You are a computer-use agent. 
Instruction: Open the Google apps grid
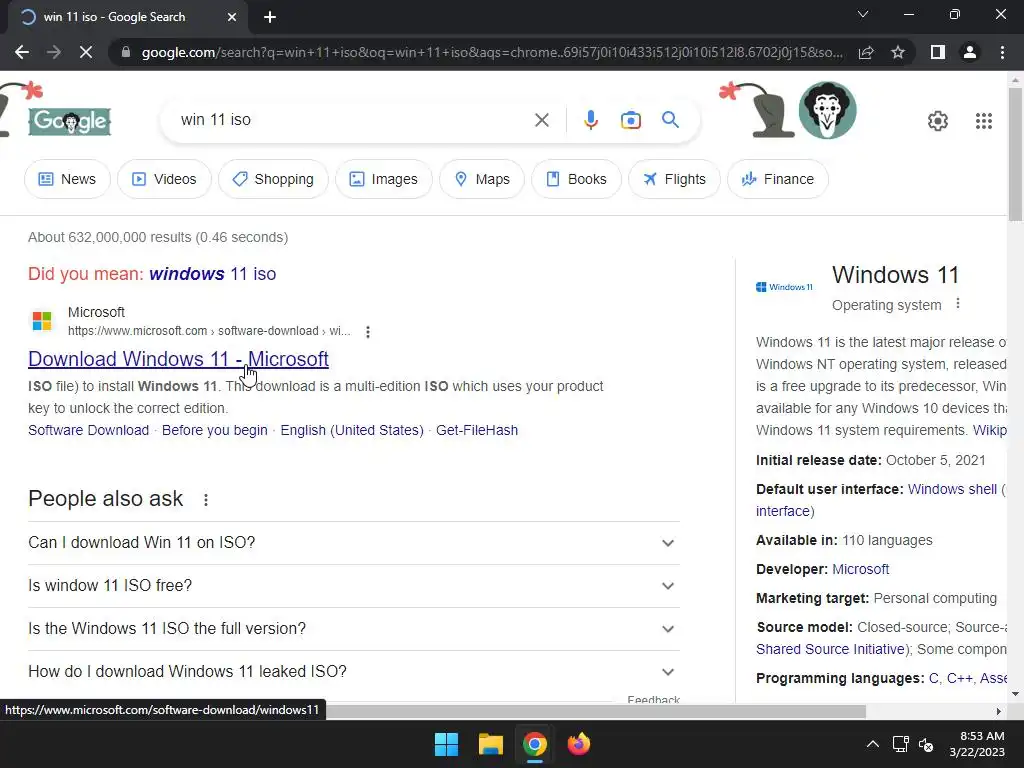coord(984,121)
